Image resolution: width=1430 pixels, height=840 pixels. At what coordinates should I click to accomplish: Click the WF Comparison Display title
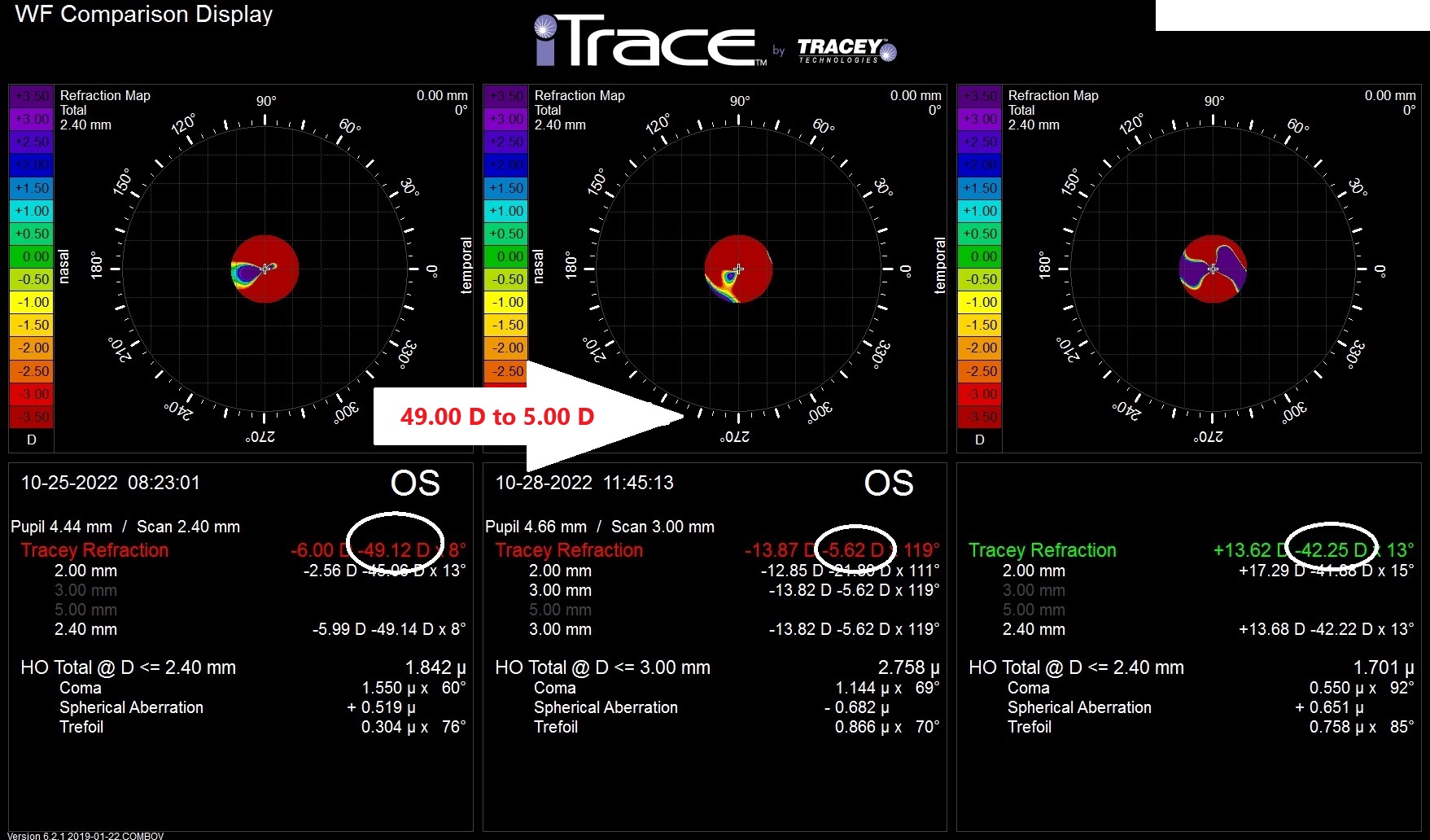(144, 15)
